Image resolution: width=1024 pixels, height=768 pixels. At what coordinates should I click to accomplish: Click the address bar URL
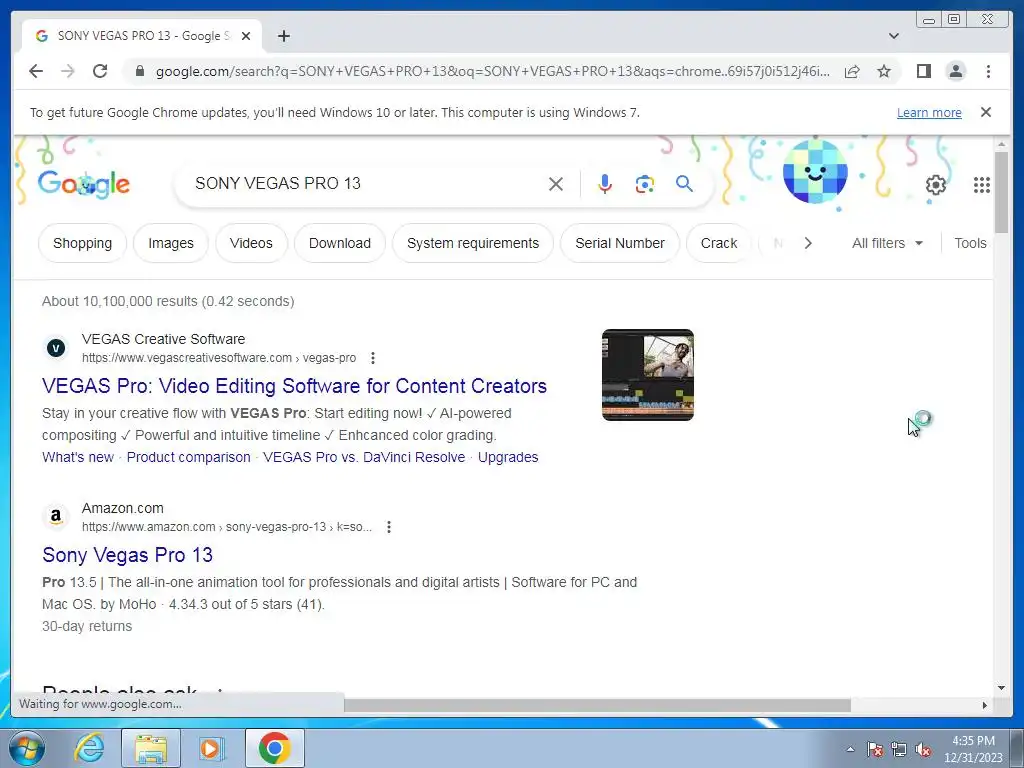click(492, 71)
